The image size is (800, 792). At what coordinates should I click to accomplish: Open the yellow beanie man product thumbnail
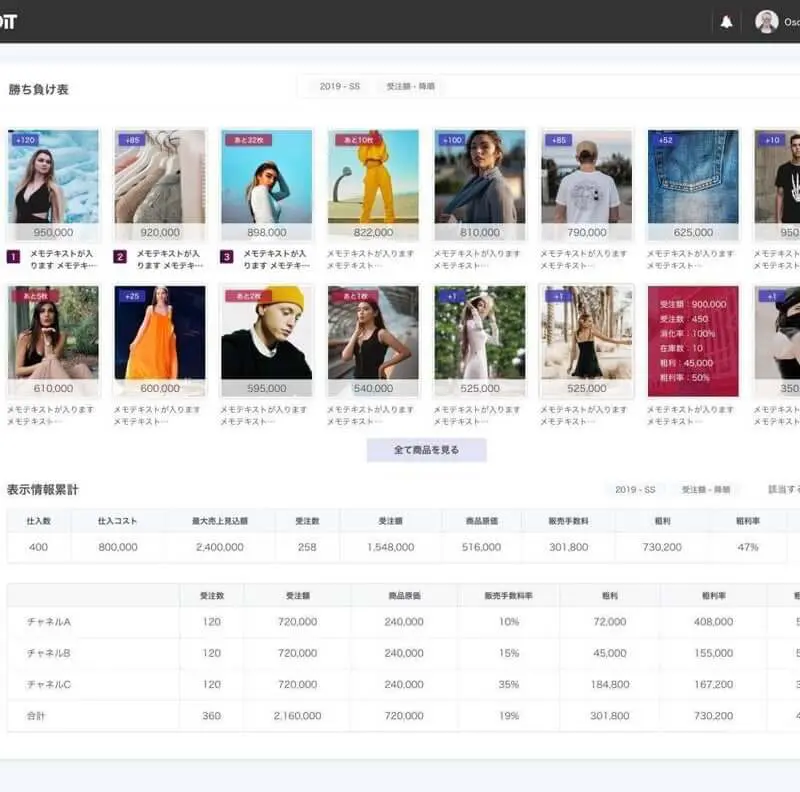coord(266,332)
